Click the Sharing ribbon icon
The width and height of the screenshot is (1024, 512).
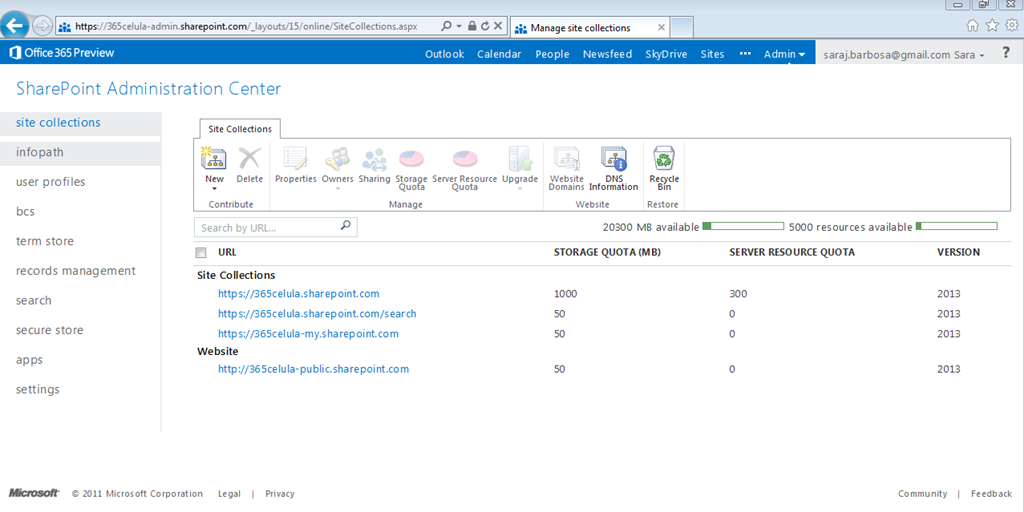[374, 160]
